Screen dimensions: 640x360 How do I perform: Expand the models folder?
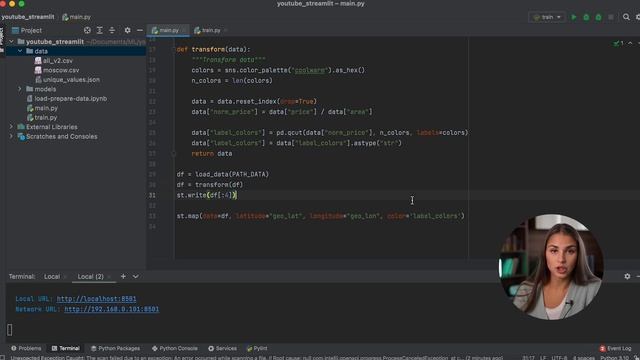pos(20,89)
